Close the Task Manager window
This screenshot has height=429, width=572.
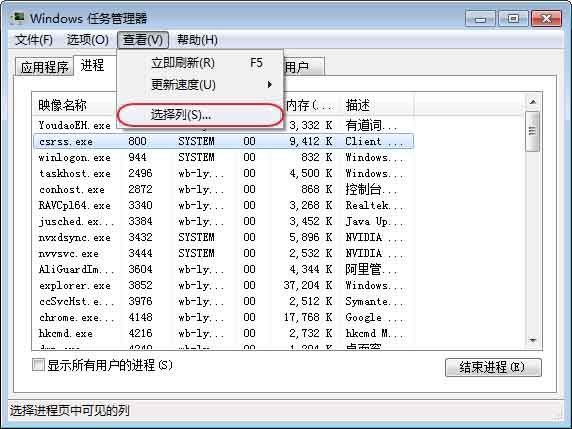(x=546, y=18)
